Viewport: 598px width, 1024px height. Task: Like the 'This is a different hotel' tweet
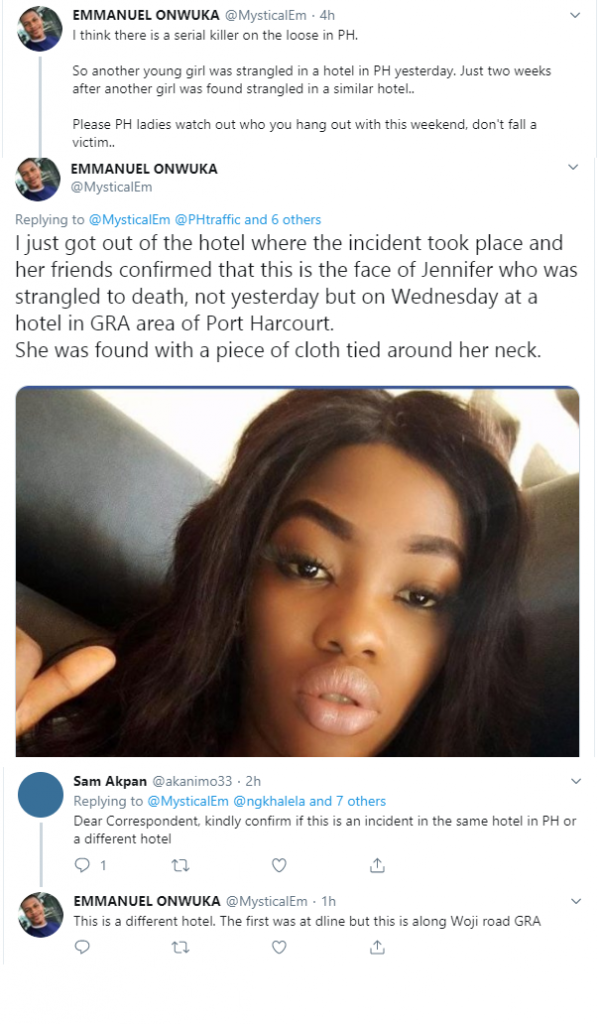point(279,947)
